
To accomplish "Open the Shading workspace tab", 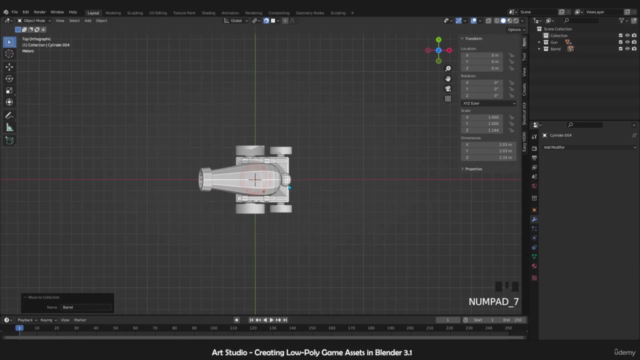I will 208,13.
